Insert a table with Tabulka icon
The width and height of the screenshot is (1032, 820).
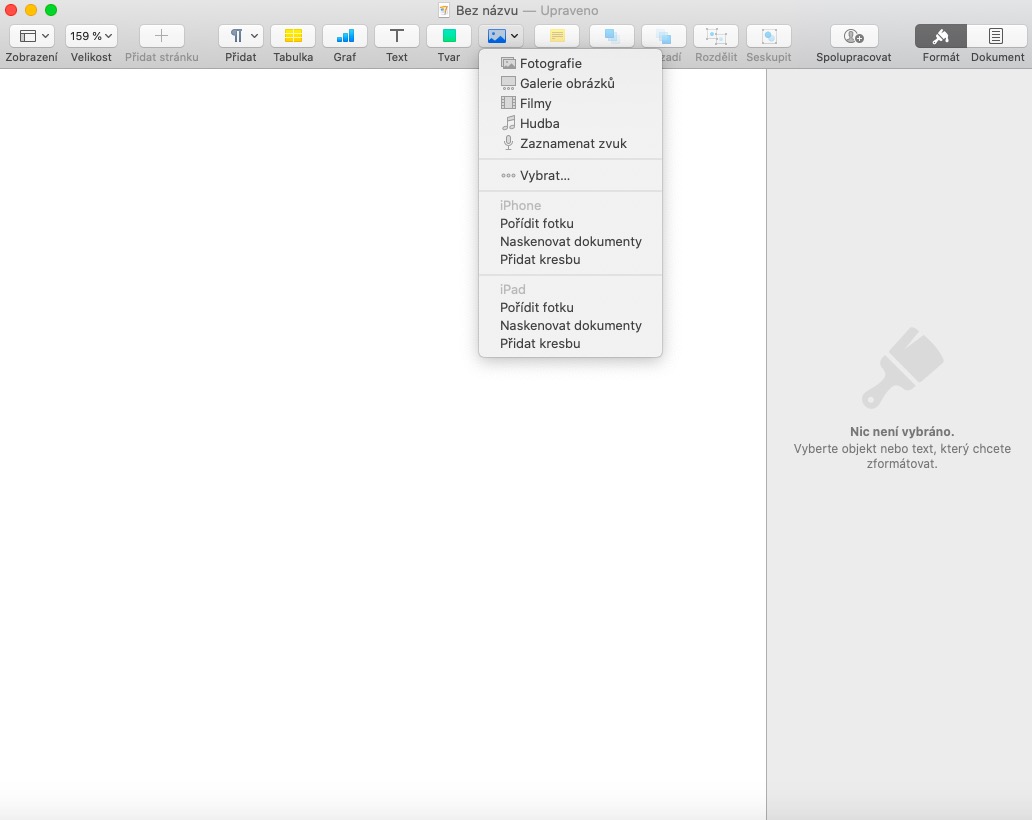click(x=293, y=36)
